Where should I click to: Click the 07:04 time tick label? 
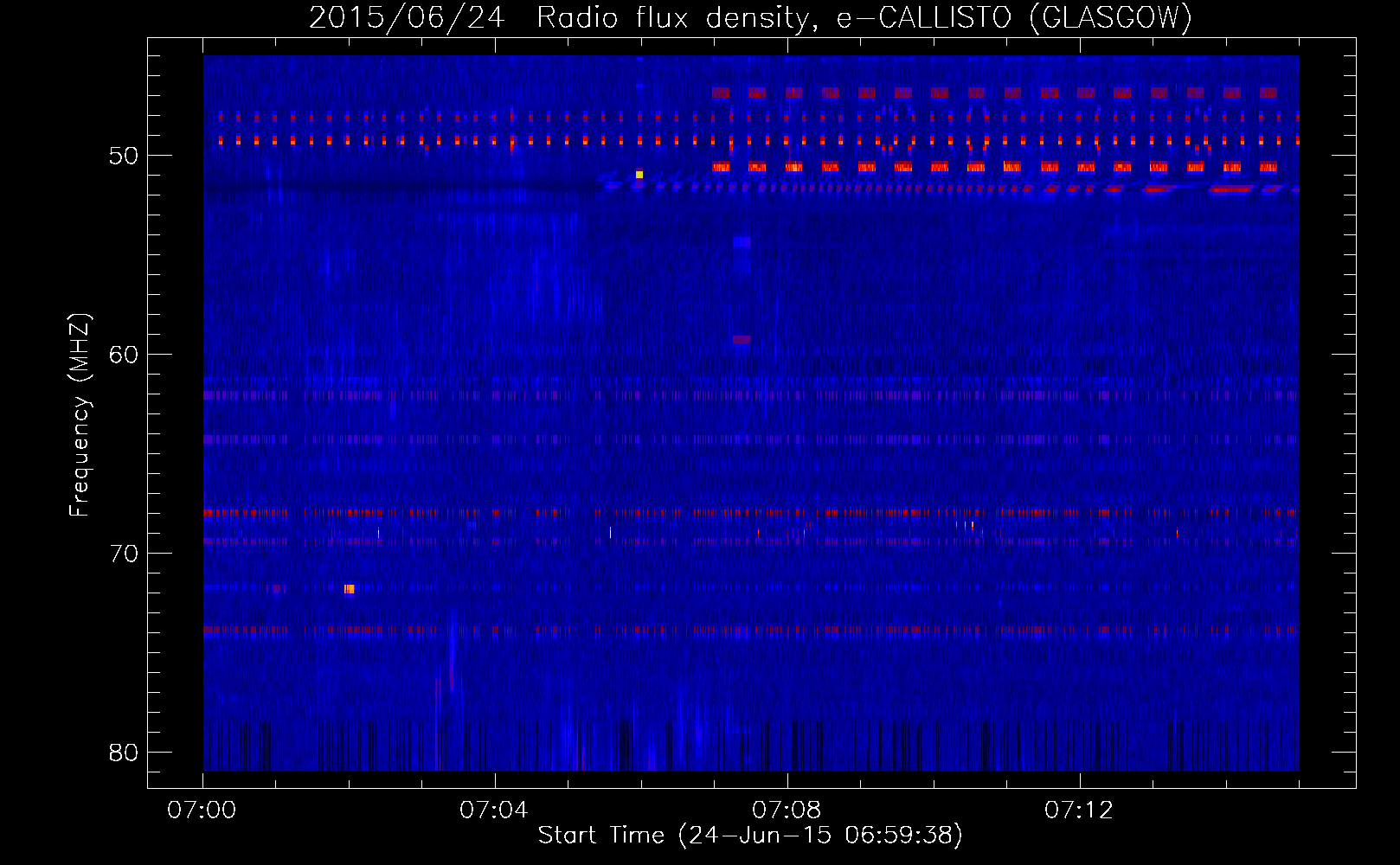(494, 811)
